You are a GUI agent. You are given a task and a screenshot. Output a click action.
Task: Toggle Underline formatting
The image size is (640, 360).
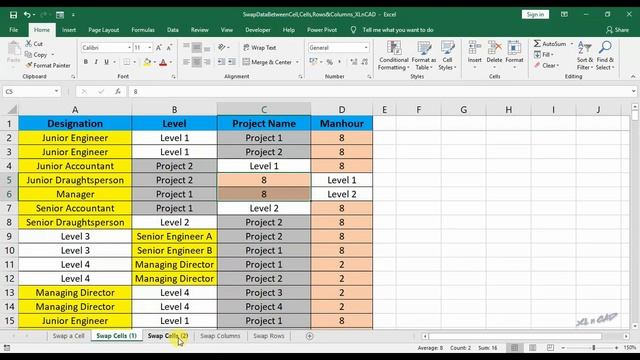click(x=107, y=62)
